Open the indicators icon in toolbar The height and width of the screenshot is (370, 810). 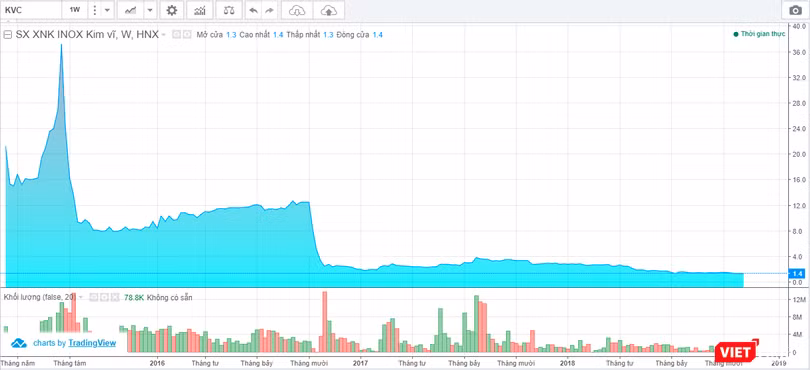click(200, 10)
